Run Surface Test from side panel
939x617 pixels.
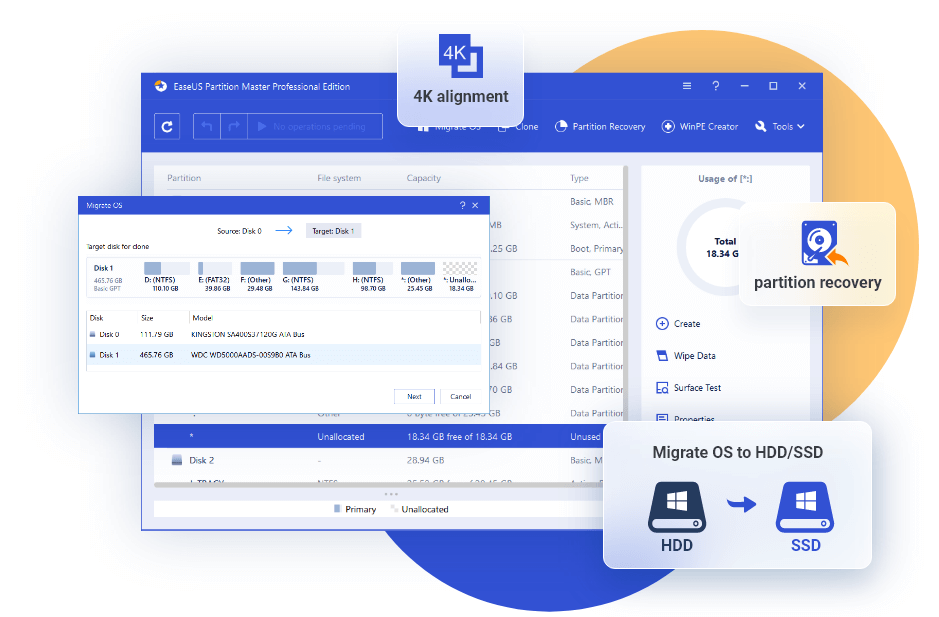click(688, 388)
